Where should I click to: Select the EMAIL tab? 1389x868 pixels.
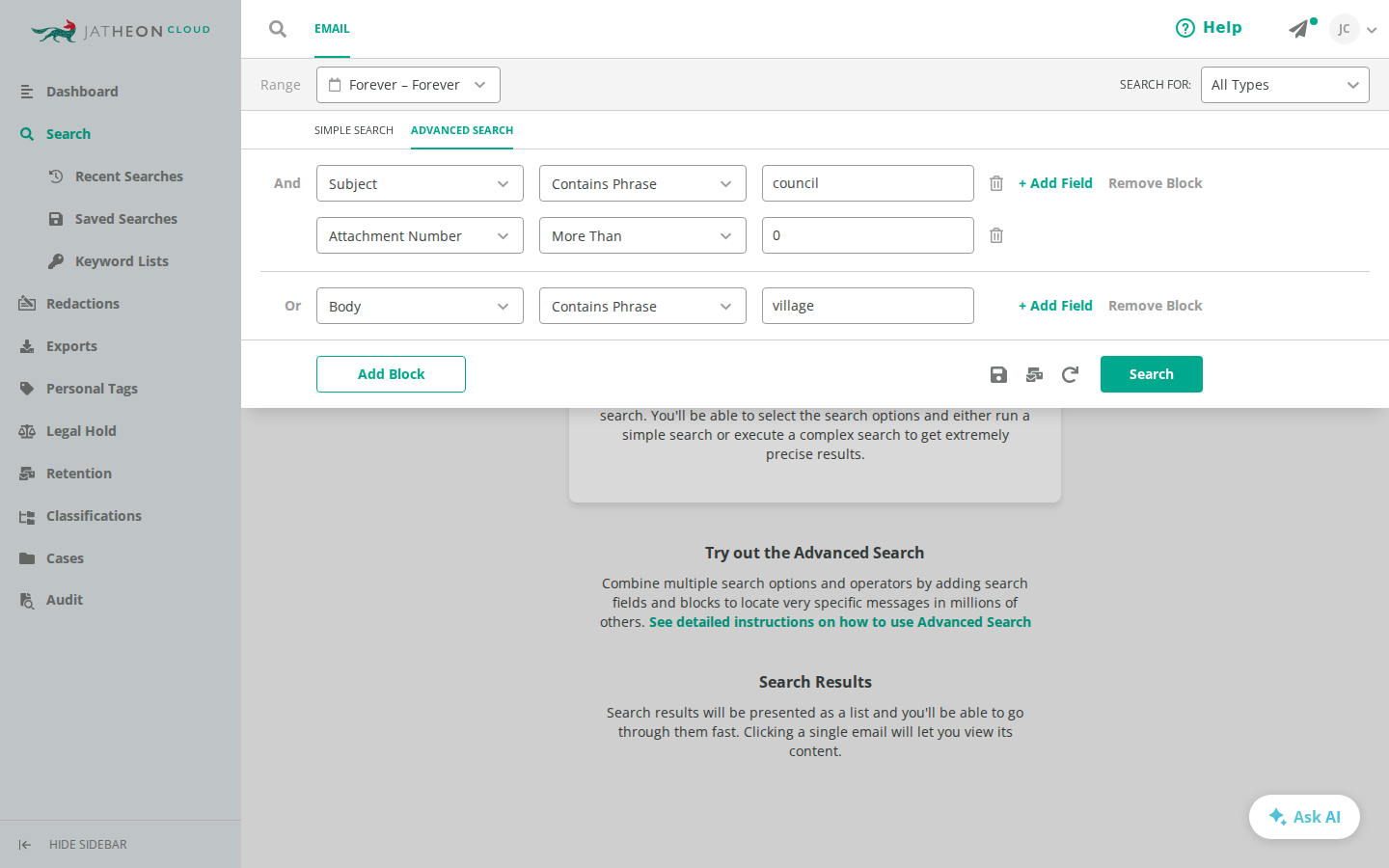[332, 29]
